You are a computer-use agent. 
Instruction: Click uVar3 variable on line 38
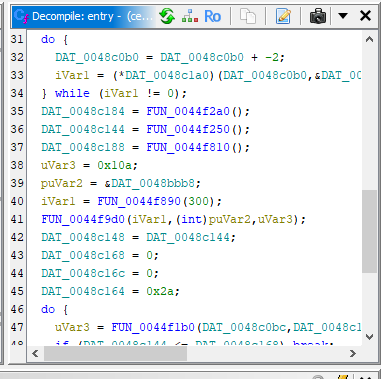pyautogui.click(x=58, y=165)
